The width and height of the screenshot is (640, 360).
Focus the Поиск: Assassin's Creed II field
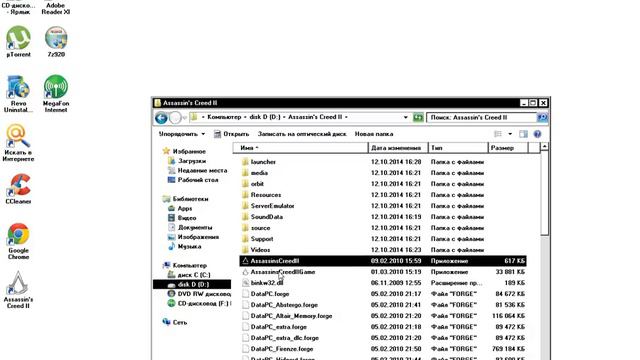482,118
